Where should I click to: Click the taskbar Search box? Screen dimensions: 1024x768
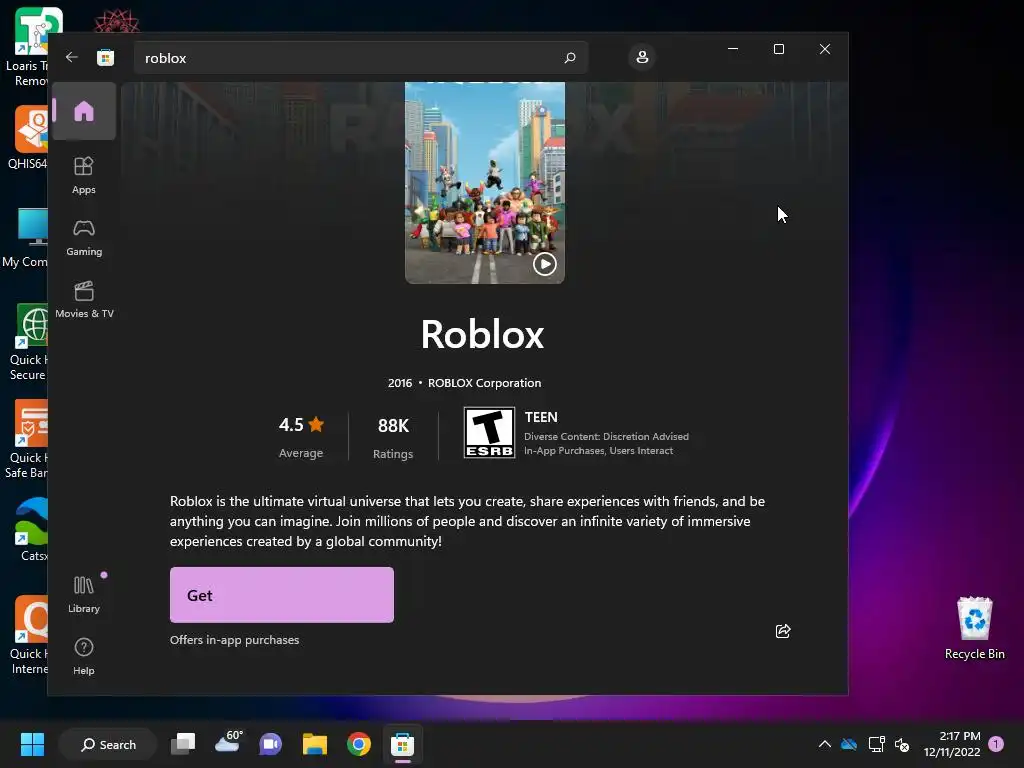click(x=108, y=744)
